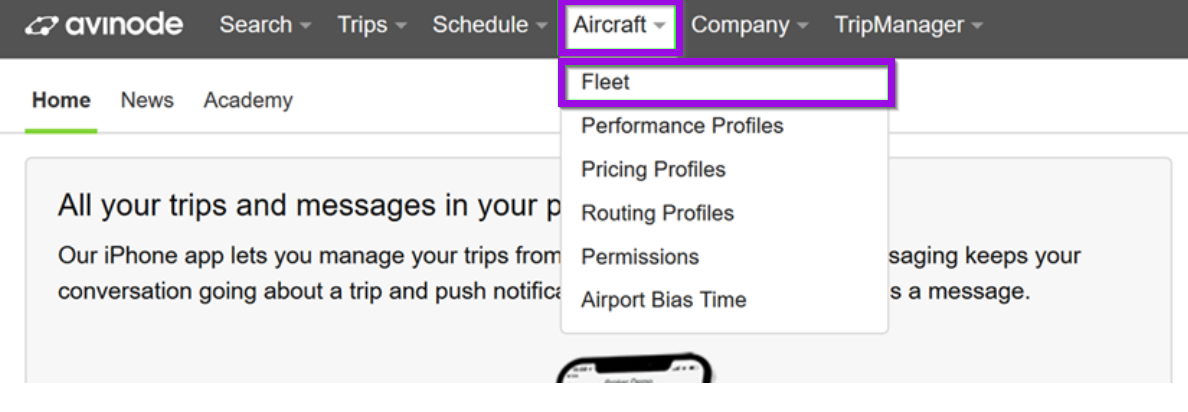
Task: Expand the Trips menu
Action: 372,25
